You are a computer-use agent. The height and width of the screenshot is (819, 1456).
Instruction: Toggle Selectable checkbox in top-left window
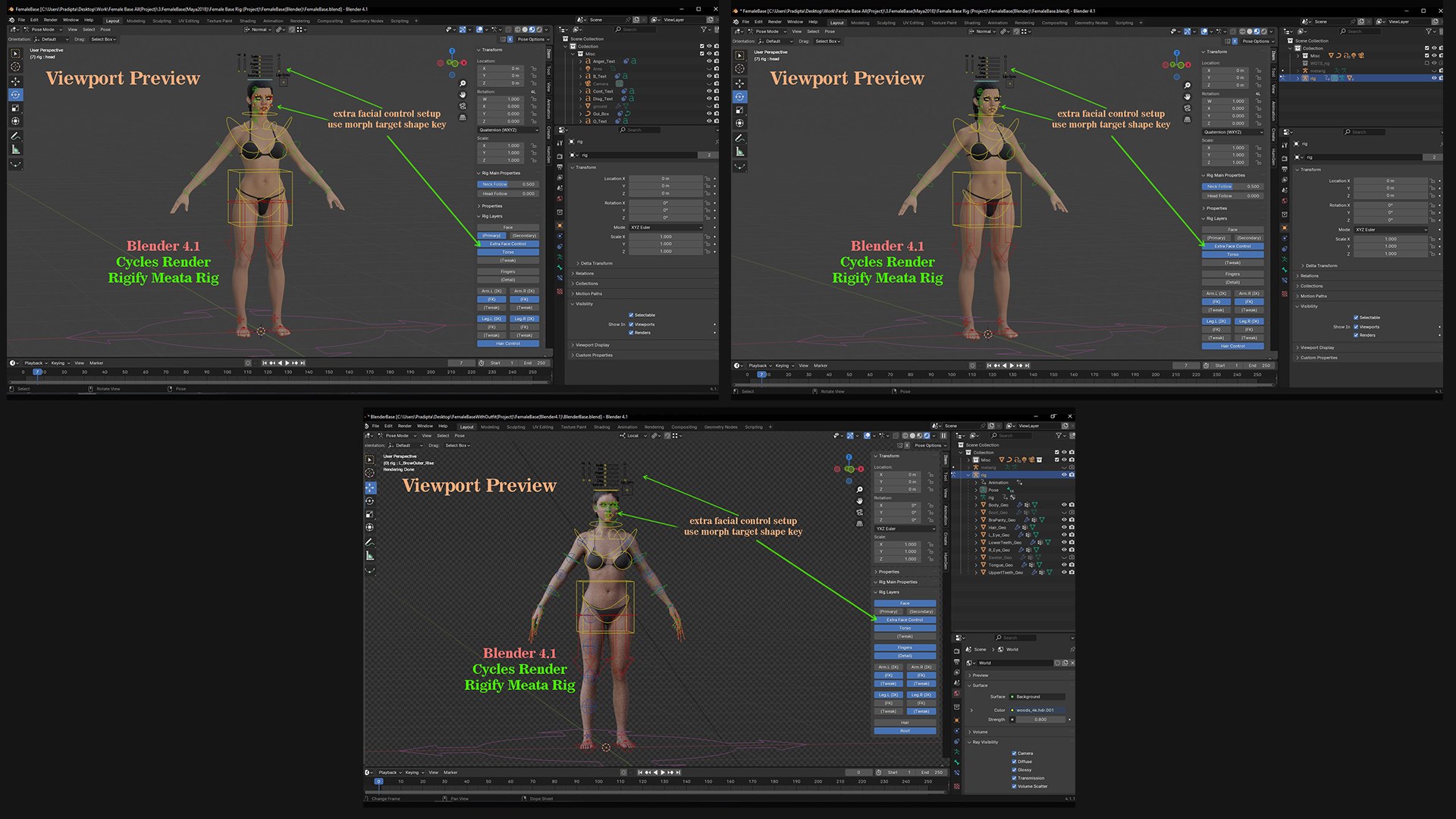tap(631, 315)
